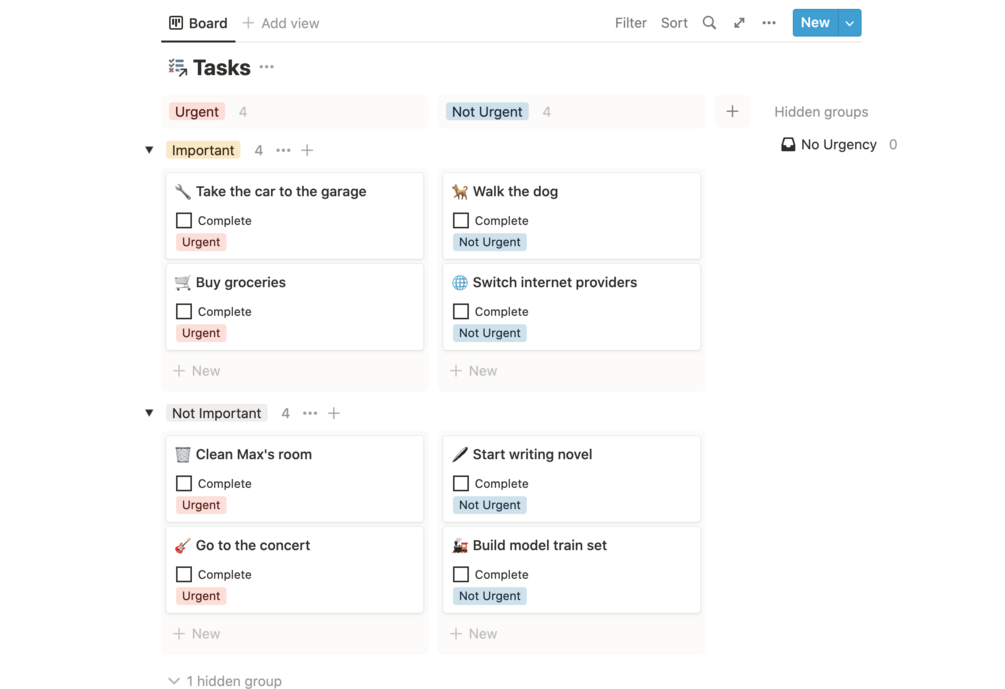
Task: Click the plus icon beside Important group
Action: pyautogui.click(x=307, y=150)
